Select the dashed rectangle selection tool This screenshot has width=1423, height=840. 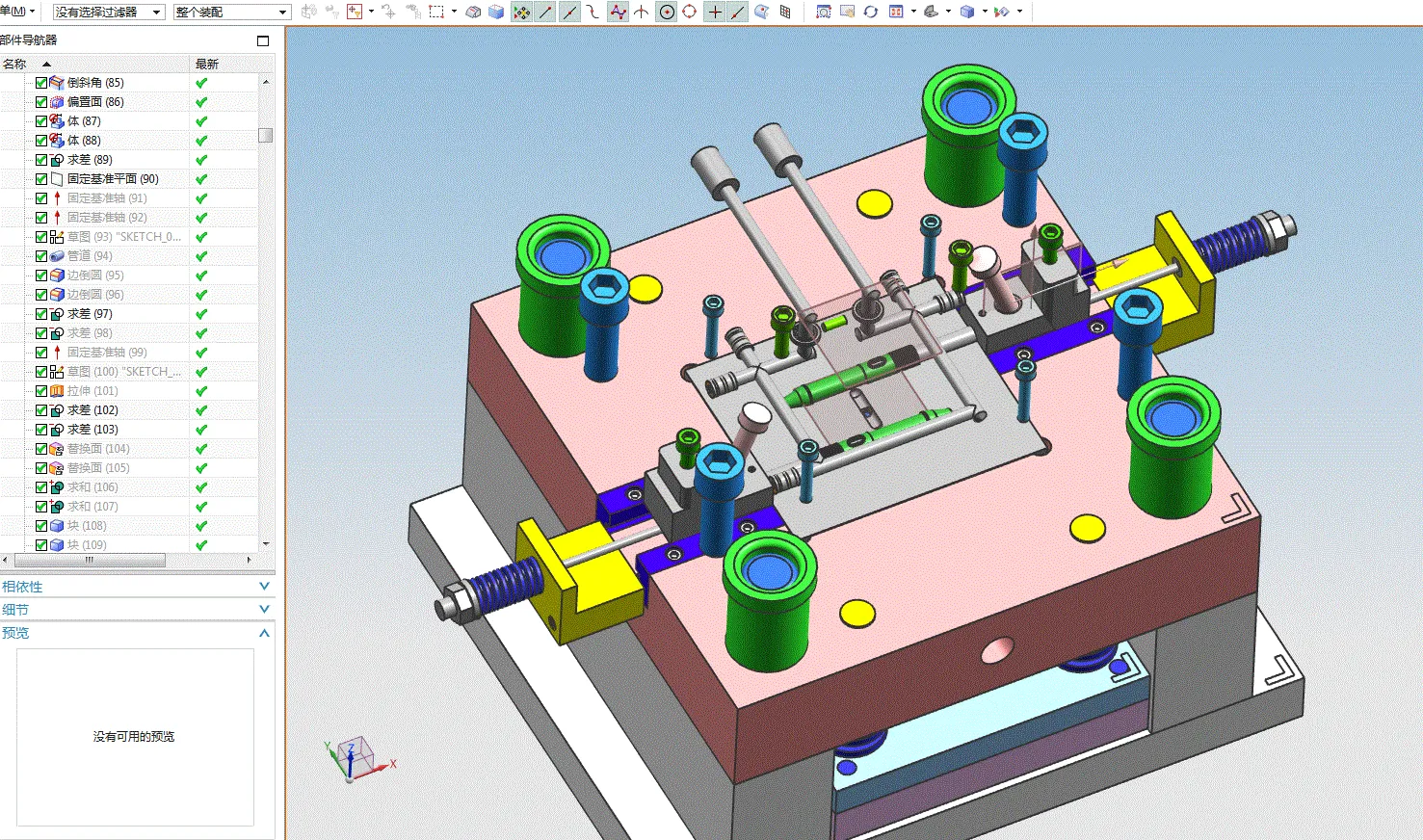[x=436, y=12]
